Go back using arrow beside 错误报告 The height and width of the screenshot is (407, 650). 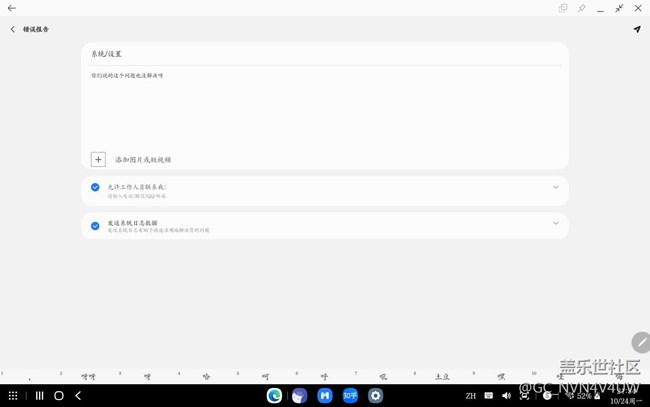pyautogui.click(x=13, y=29)
